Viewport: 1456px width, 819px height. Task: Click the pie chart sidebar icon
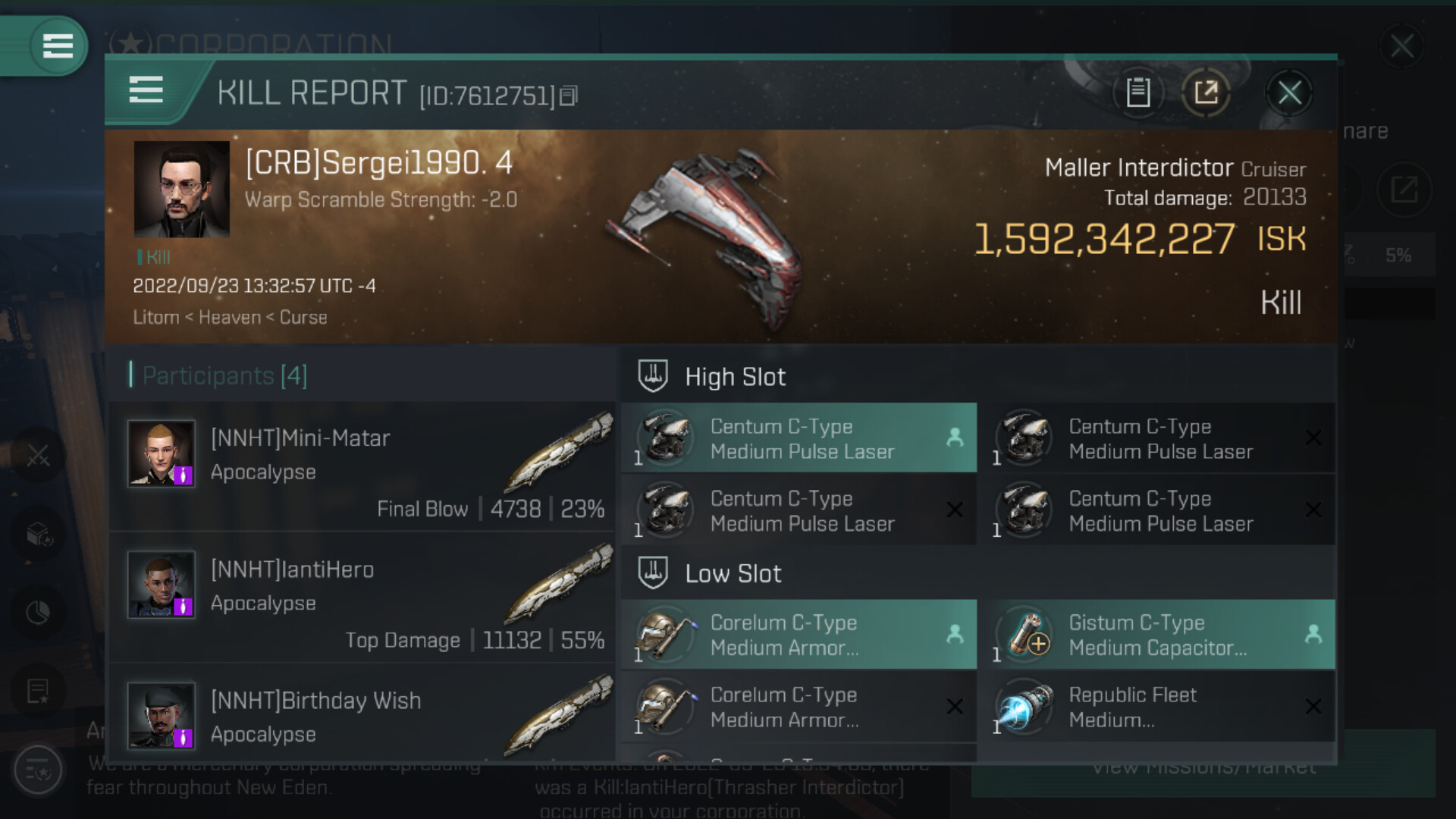(x=38, y=612)
